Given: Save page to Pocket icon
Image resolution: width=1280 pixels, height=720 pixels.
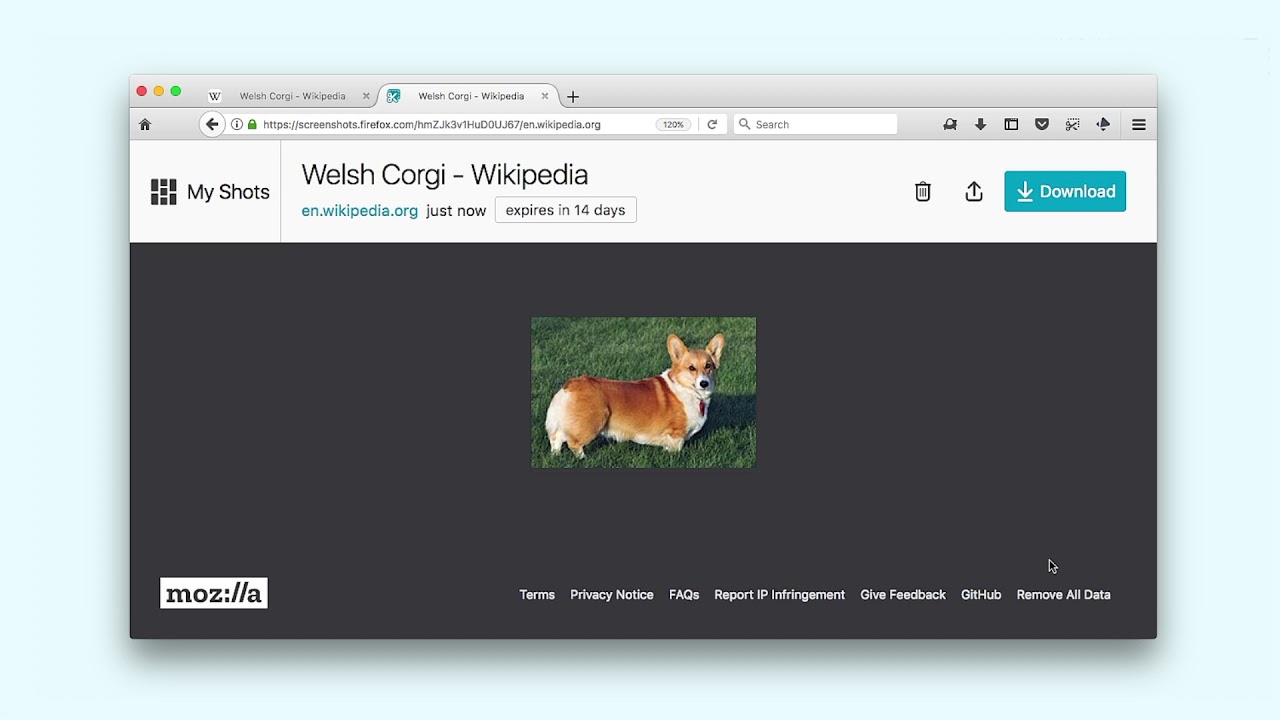Looking at the screenshot, I should pyautogui.click(x=1042, y=125).
